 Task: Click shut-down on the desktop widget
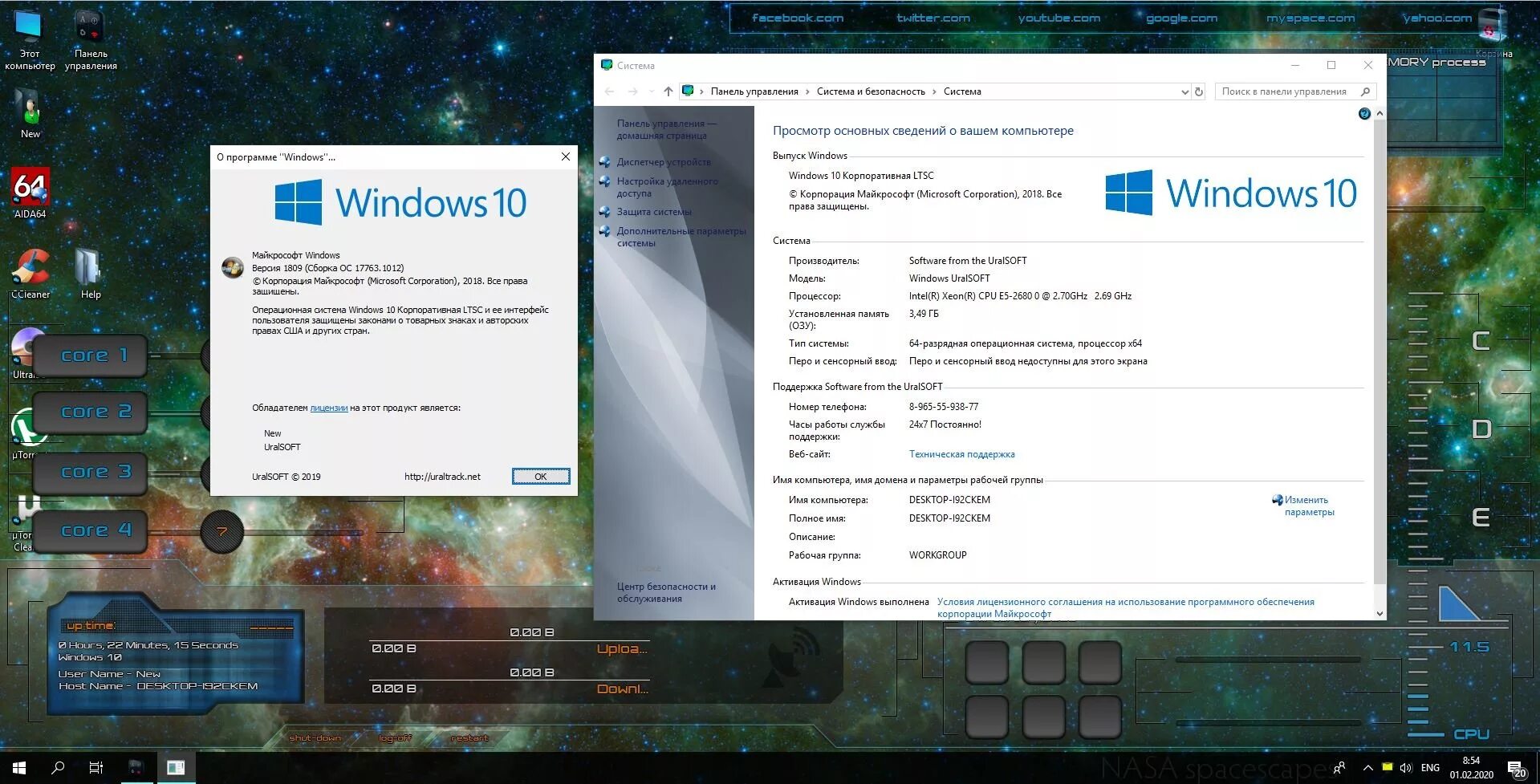[315, 738]
